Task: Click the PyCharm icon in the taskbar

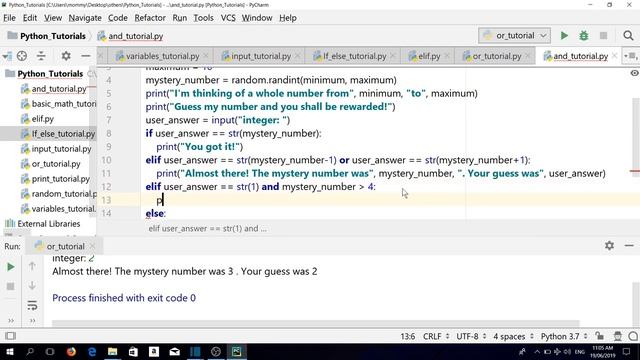Action: click(x=236, y=351)
